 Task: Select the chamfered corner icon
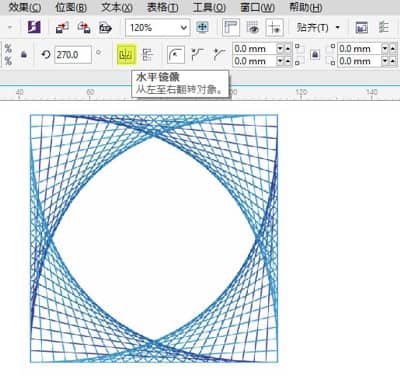(x=219, y=54)
